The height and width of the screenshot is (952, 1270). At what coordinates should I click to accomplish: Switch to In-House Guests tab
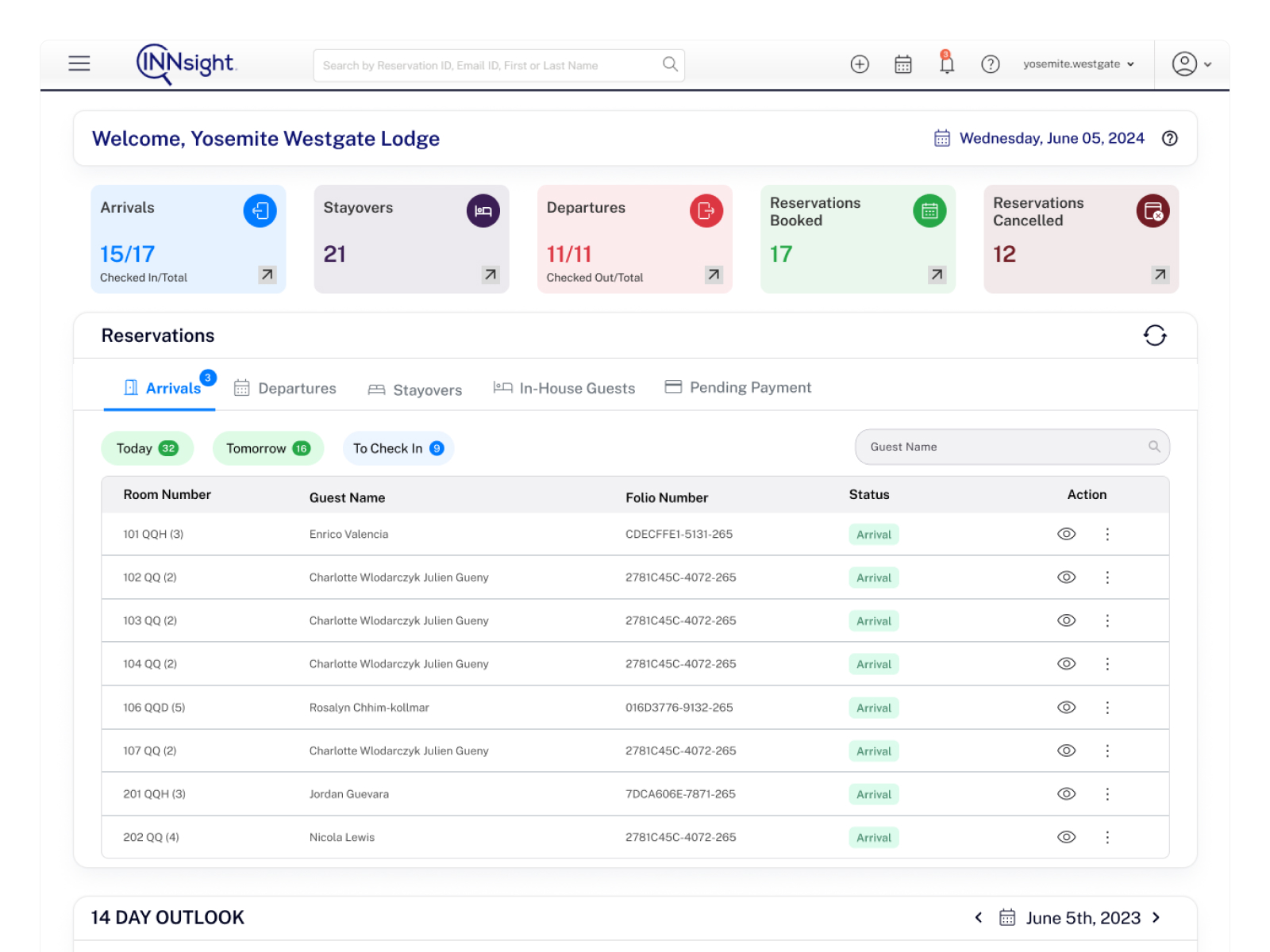click(564, 388)
